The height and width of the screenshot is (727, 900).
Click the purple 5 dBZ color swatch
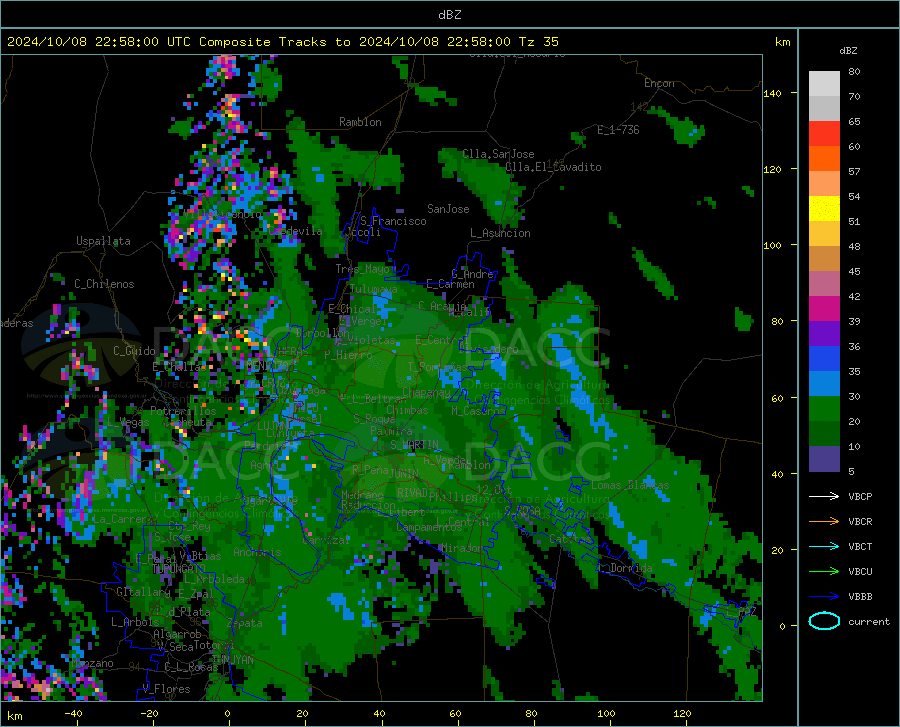[824, 459]
